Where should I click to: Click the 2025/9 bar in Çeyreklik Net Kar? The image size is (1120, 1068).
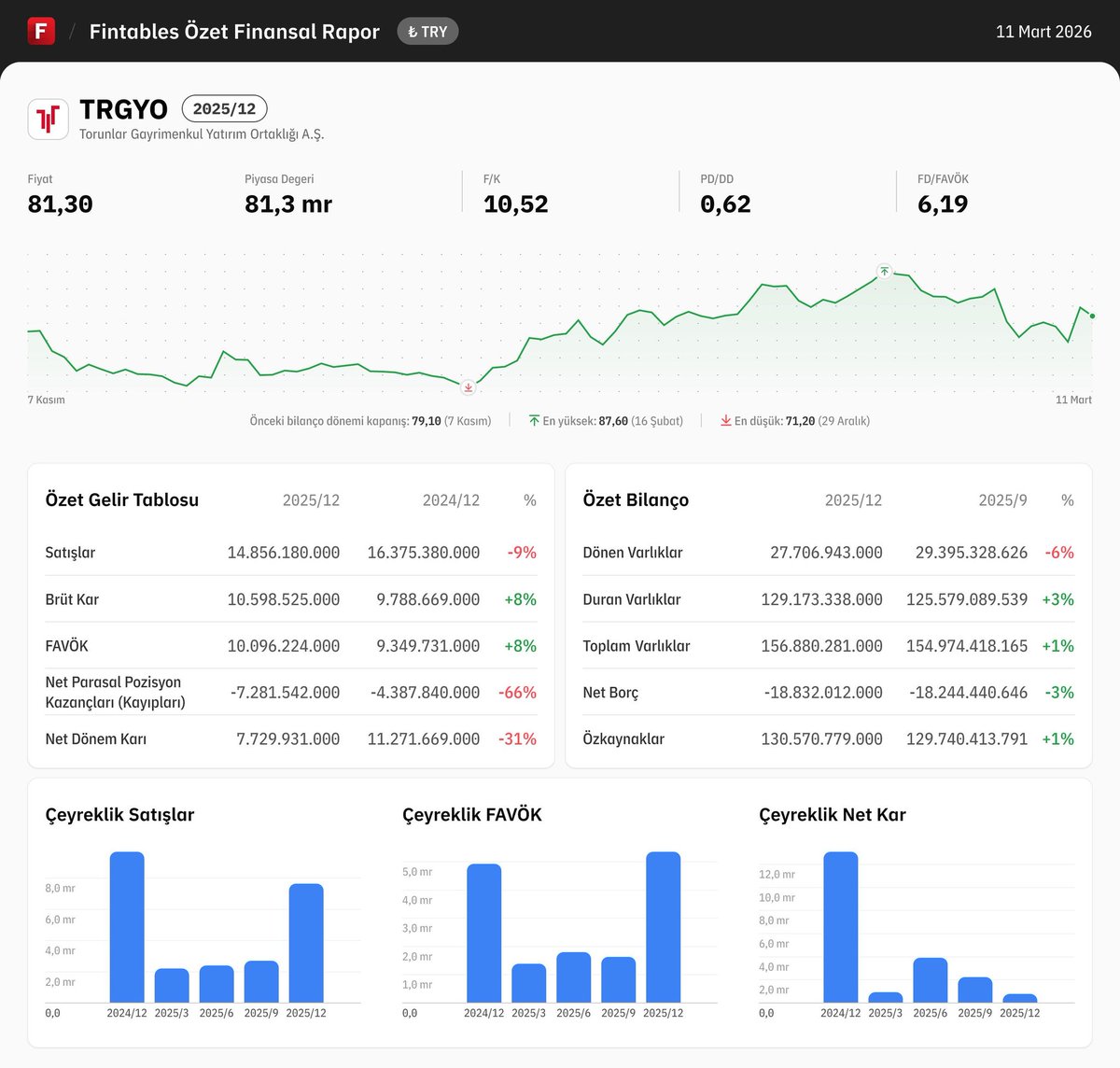[x=975, y=990]
